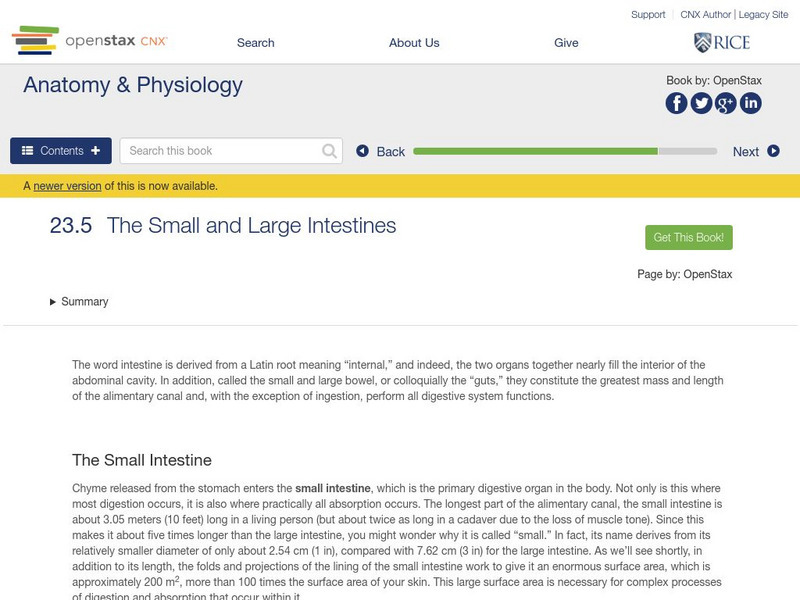Click the Rice University logo
The height and width of the screenshot is (600, 800).
point(722,42)
